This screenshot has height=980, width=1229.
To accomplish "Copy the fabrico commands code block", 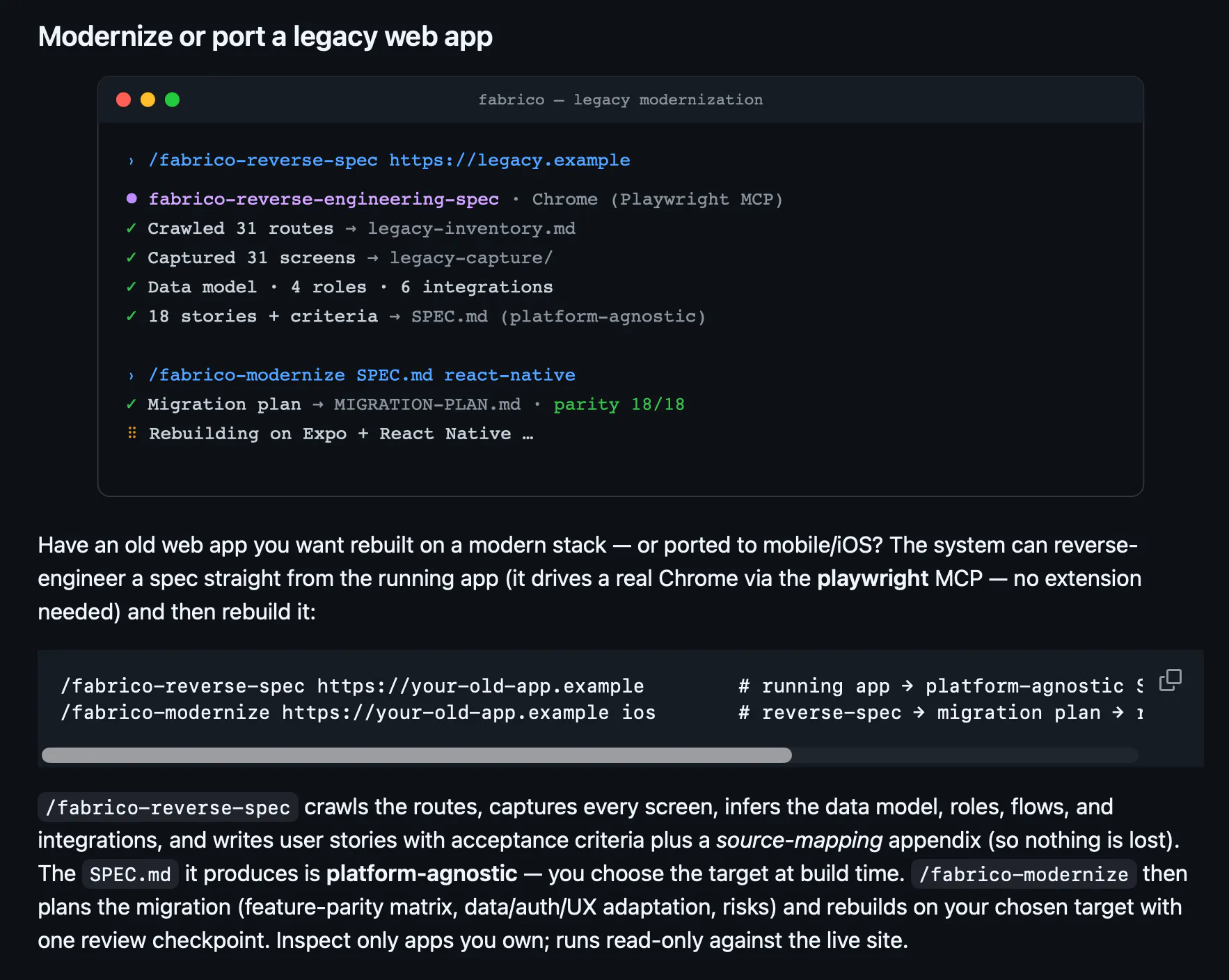I will click(1171, 680).
